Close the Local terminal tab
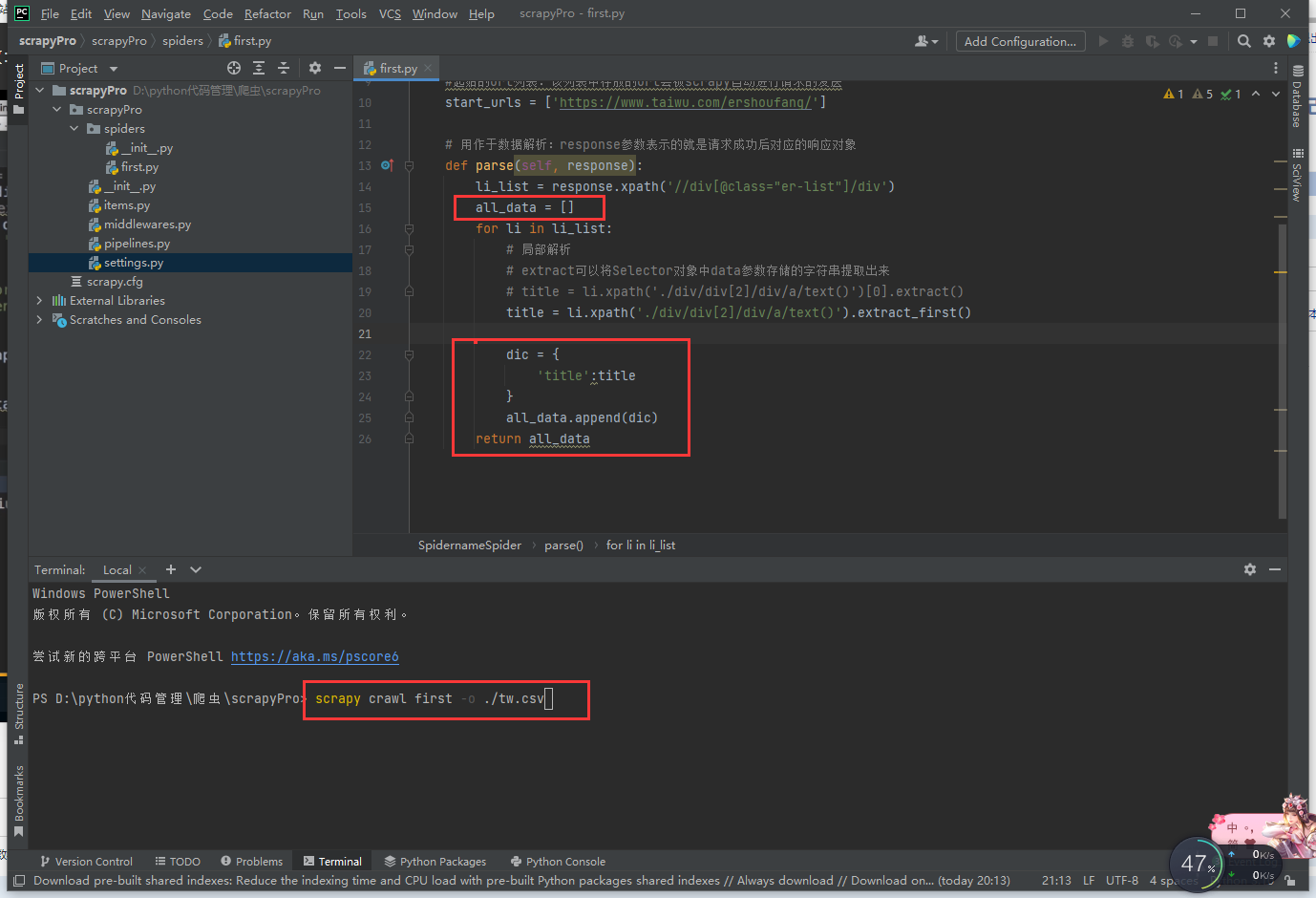Screen dimensions: 1316x898 tap(142, 570)
